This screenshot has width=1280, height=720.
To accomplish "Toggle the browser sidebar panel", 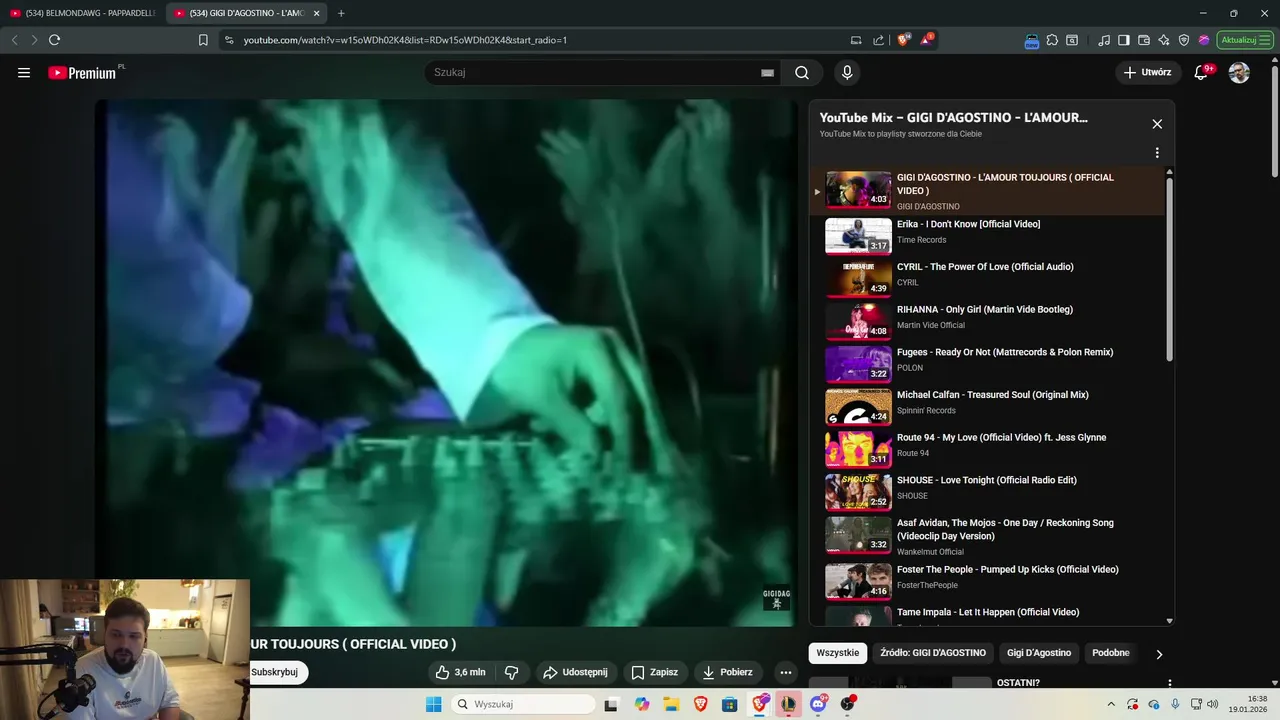I will pyautogui.click(x=1124, y=40).
